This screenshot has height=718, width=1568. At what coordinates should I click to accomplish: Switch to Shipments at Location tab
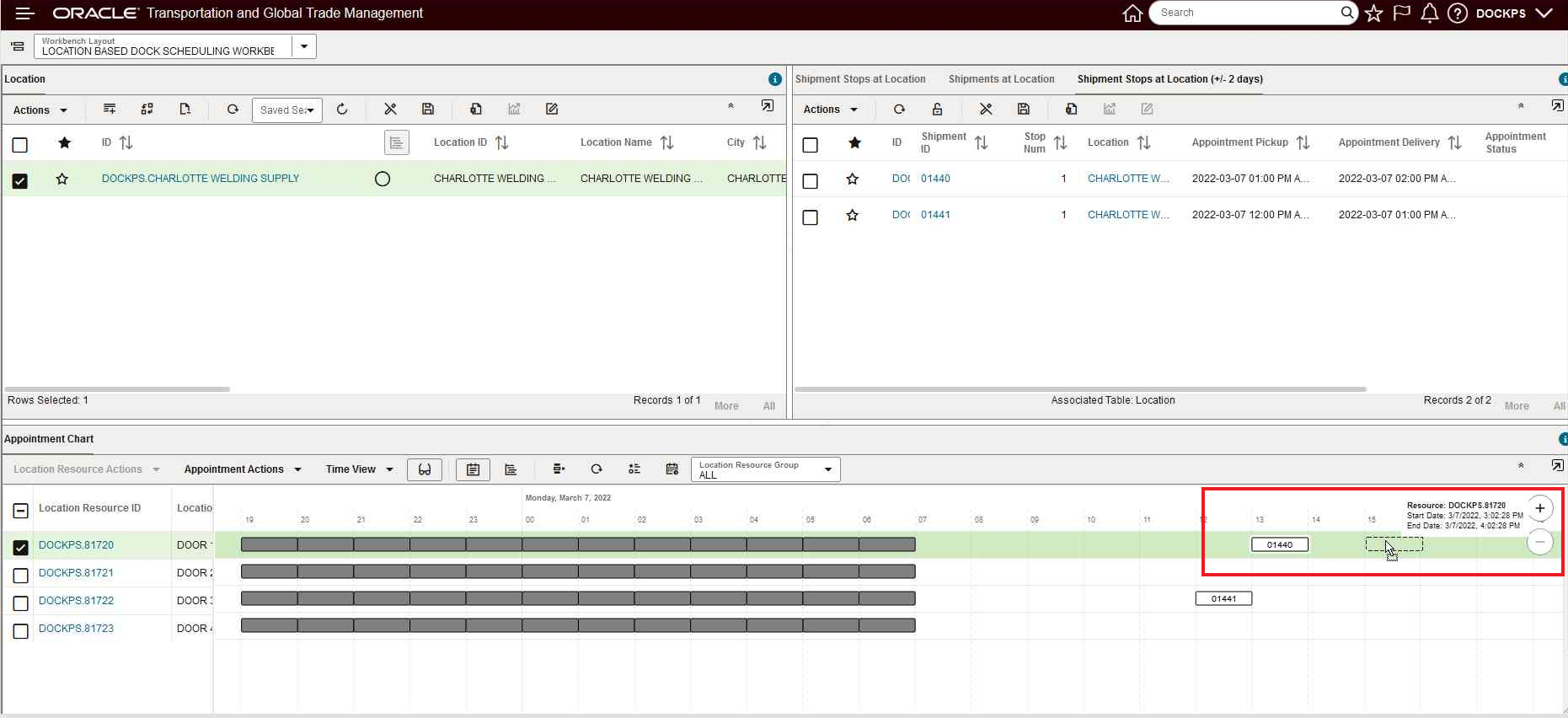click(x=1001, y=79)
